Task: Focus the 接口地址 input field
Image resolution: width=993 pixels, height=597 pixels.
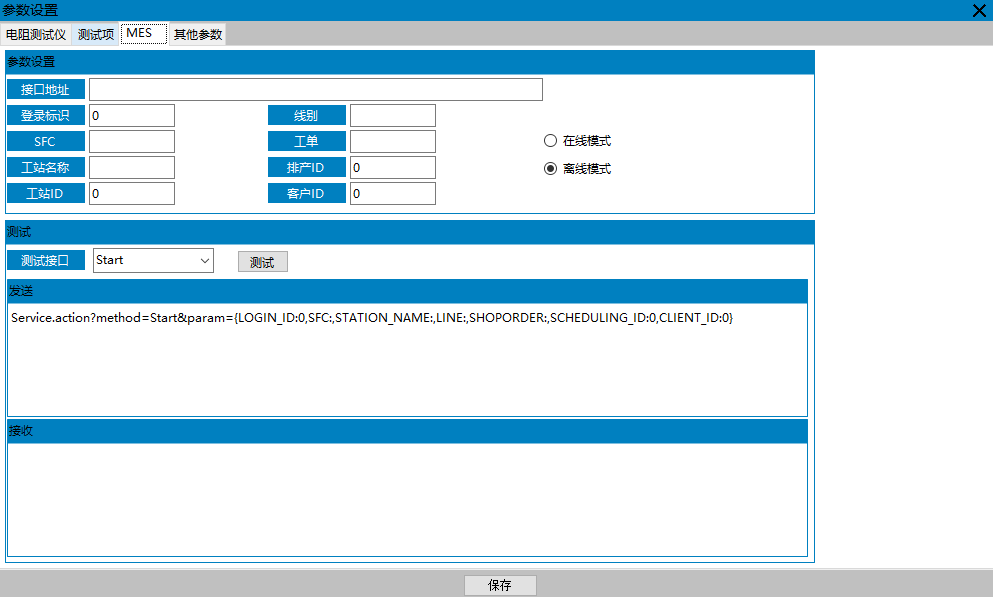Action: tap(316, 89)
